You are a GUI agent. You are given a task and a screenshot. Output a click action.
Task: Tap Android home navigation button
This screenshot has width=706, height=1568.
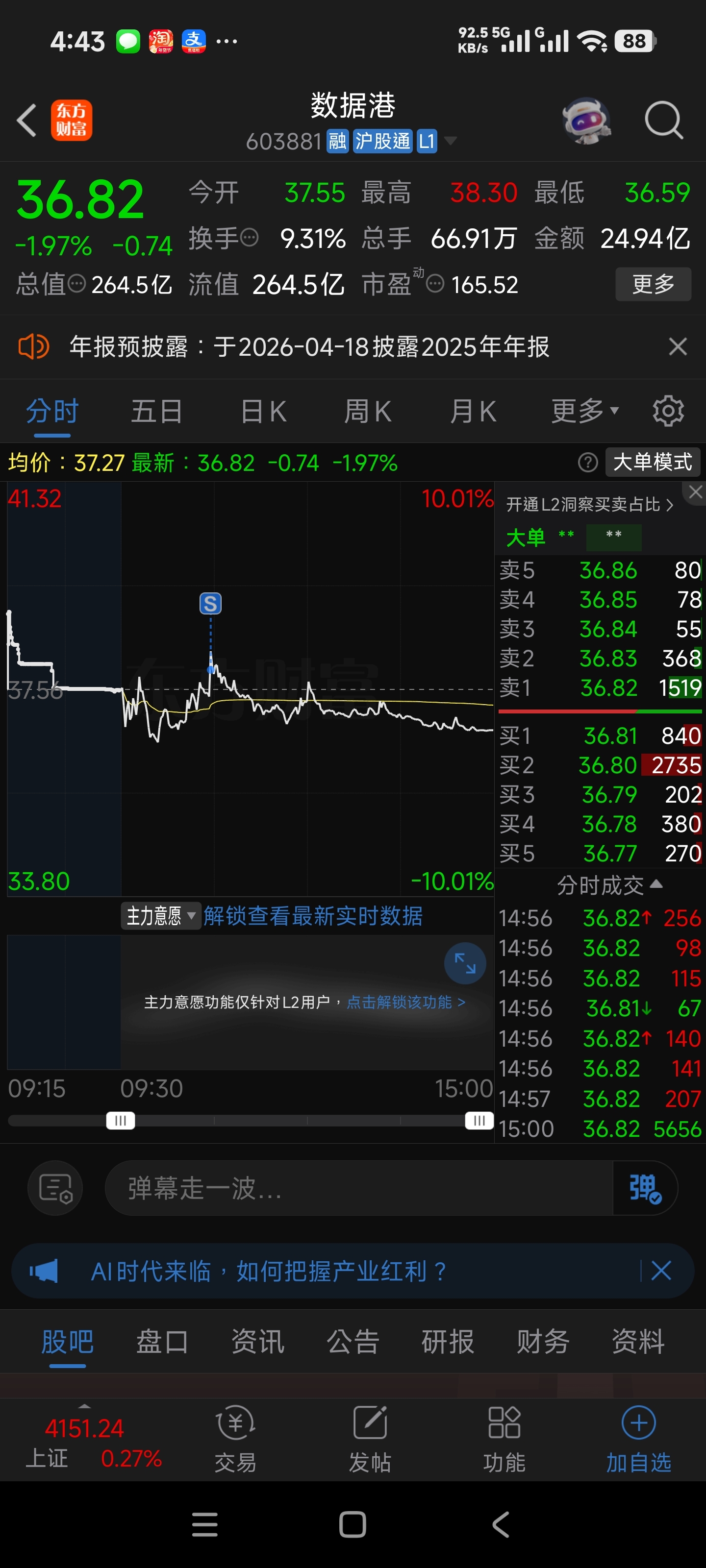[x=353, y=1525]
